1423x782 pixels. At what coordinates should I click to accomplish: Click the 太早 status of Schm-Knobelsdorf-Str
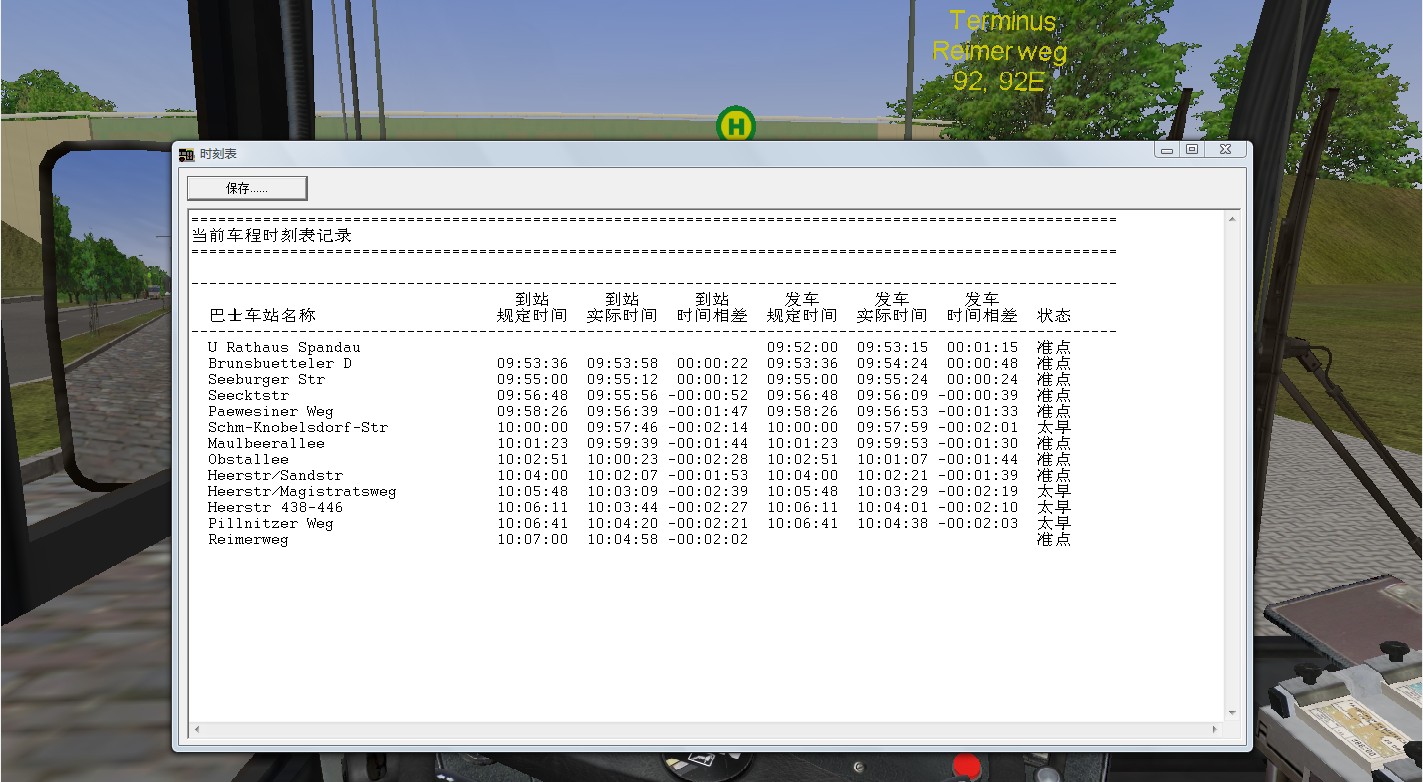tap(1054, 427)
